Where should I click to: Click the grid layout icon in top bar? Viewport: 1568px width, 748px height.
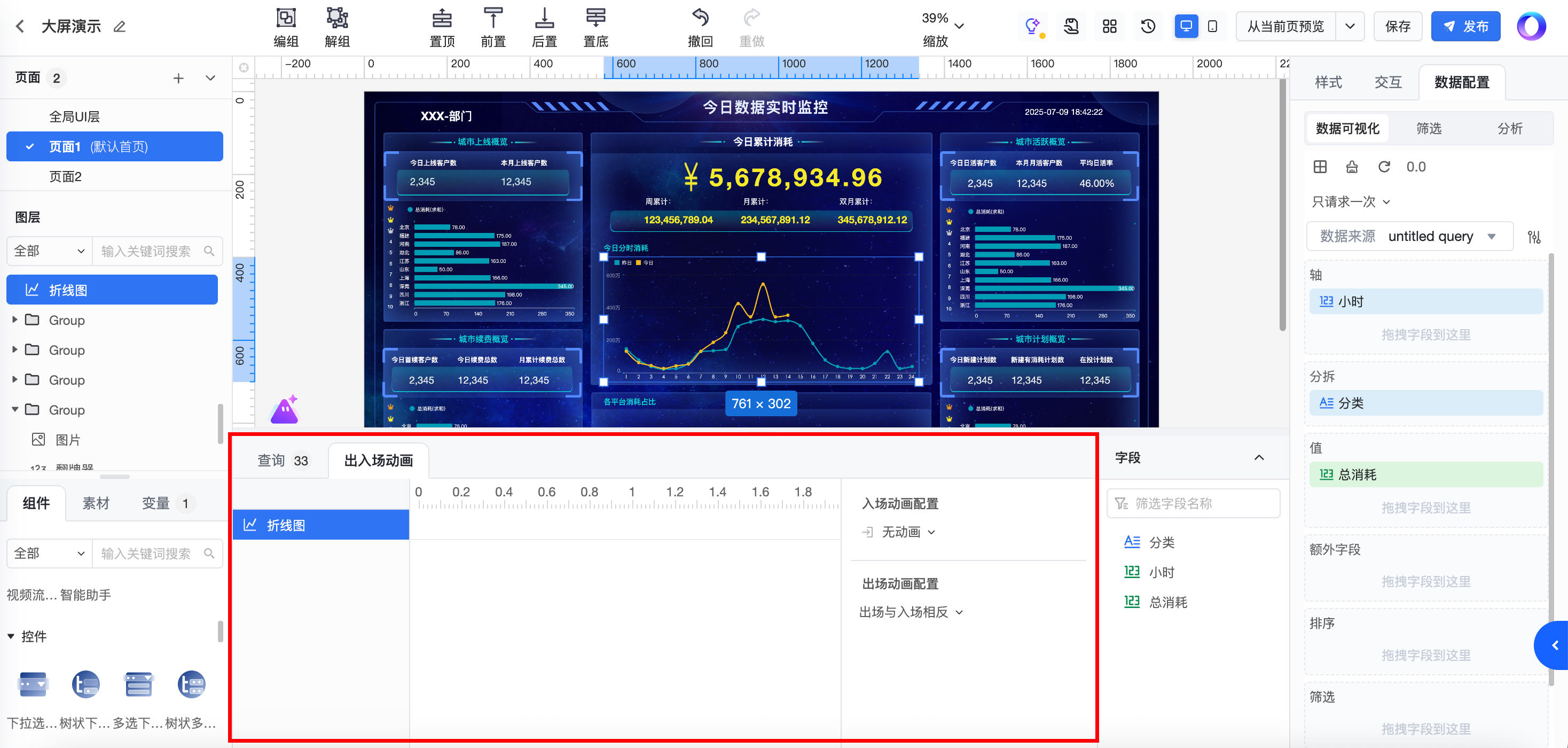pyautogui.click(x=1109, y=26)
